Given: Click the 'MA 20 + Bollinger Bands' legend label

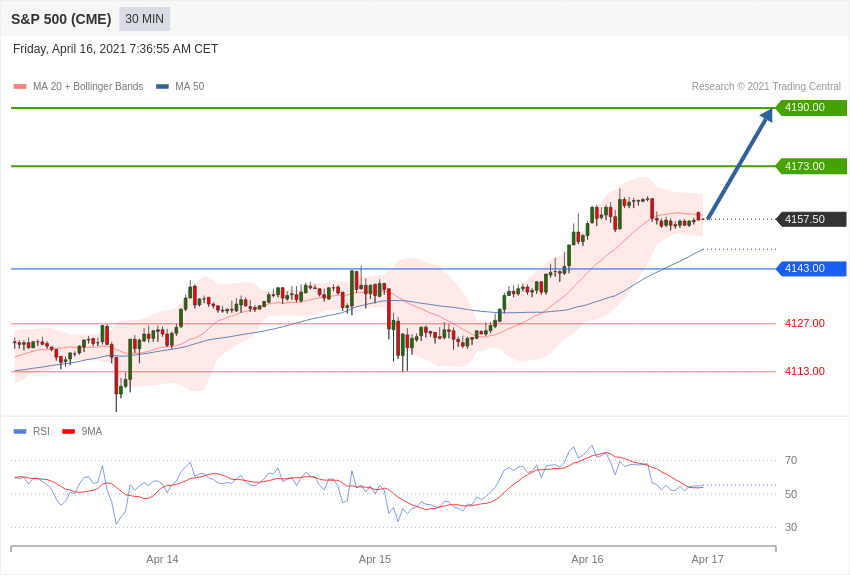Looking at the screenshot, I should click(88, 86).
